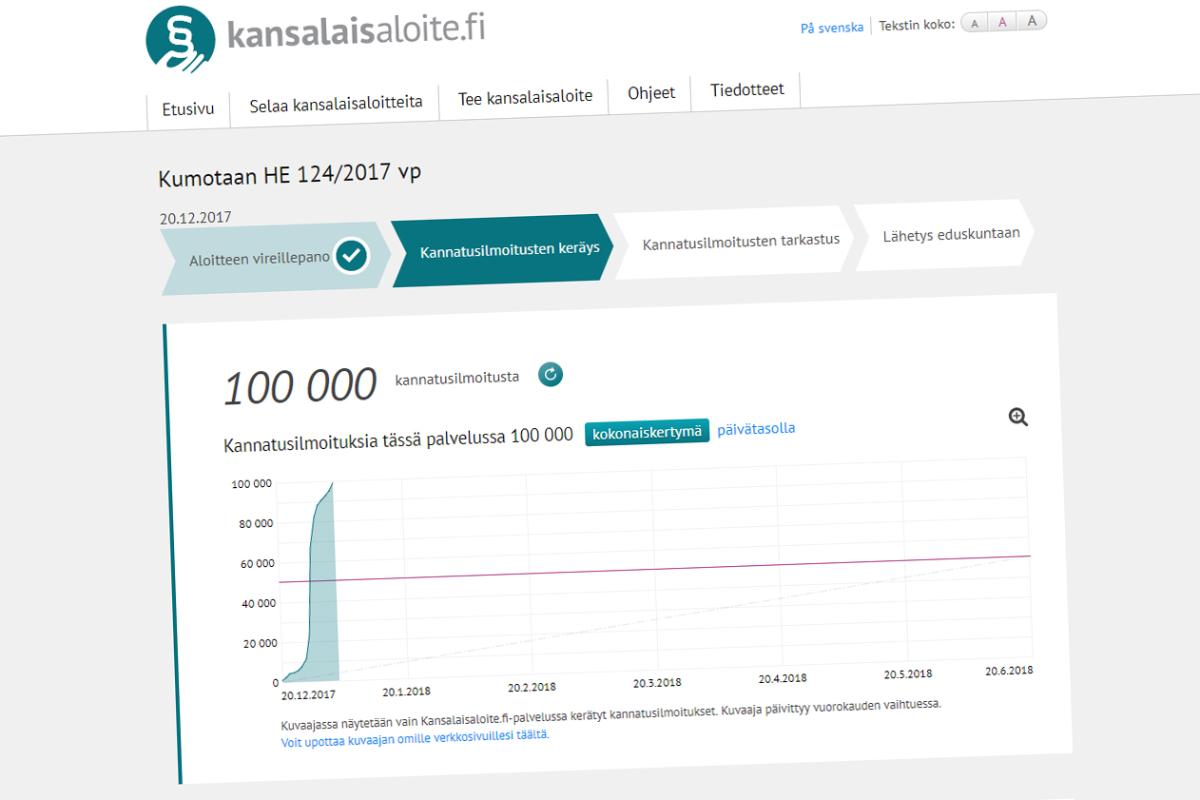This screenshot has width=1200, height=800.
Task: Click the checkmark icon on Aloitteen vireillepano
Action: point(351,256)
